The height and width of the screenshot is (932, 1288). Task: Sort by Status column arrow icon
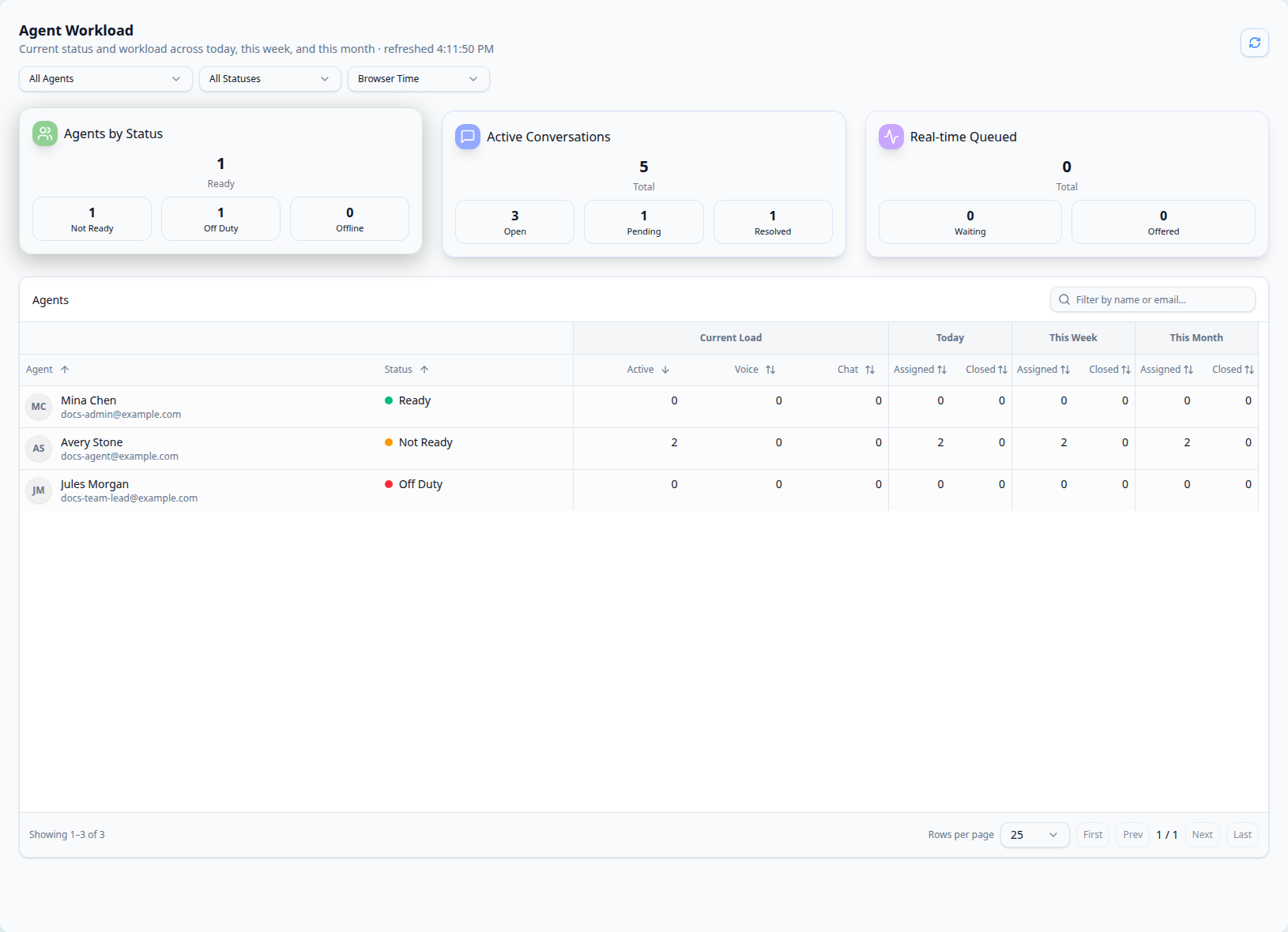pos(424,370)
